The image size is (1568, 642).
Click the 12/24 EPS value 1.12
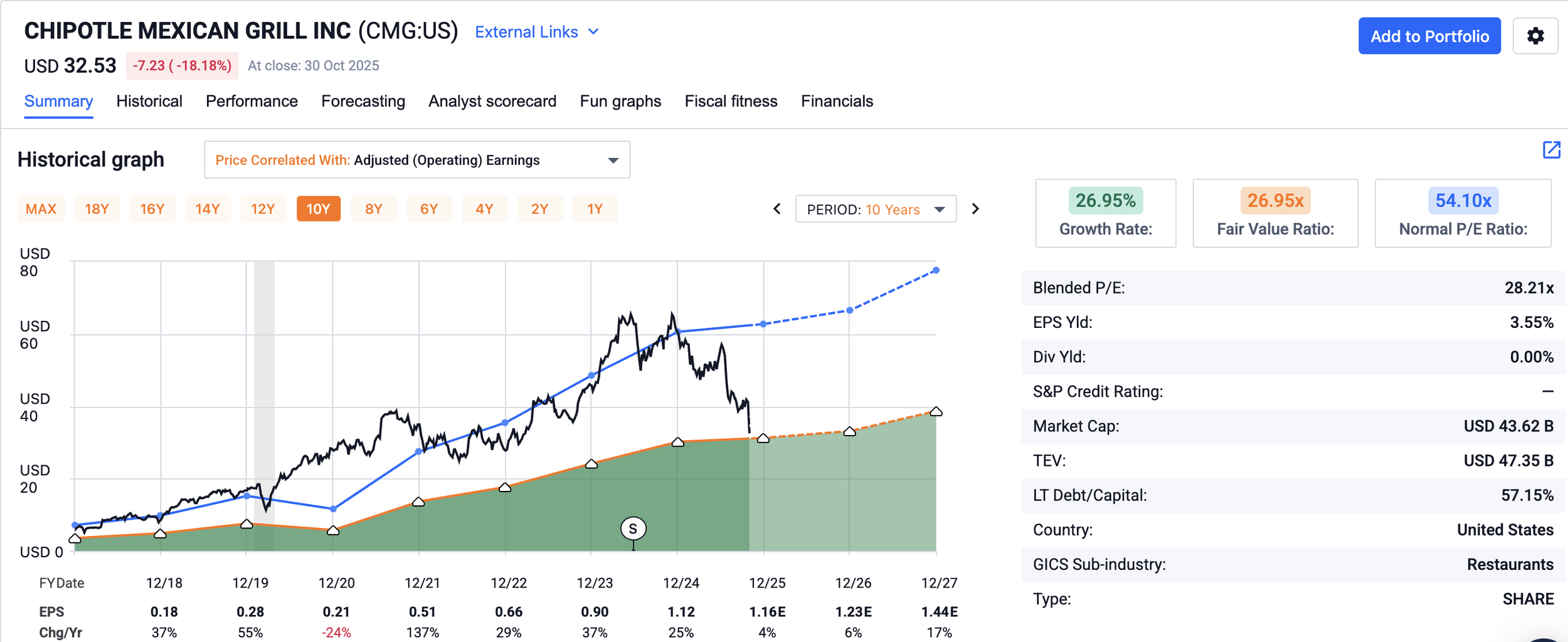click(x=681, y=612)
